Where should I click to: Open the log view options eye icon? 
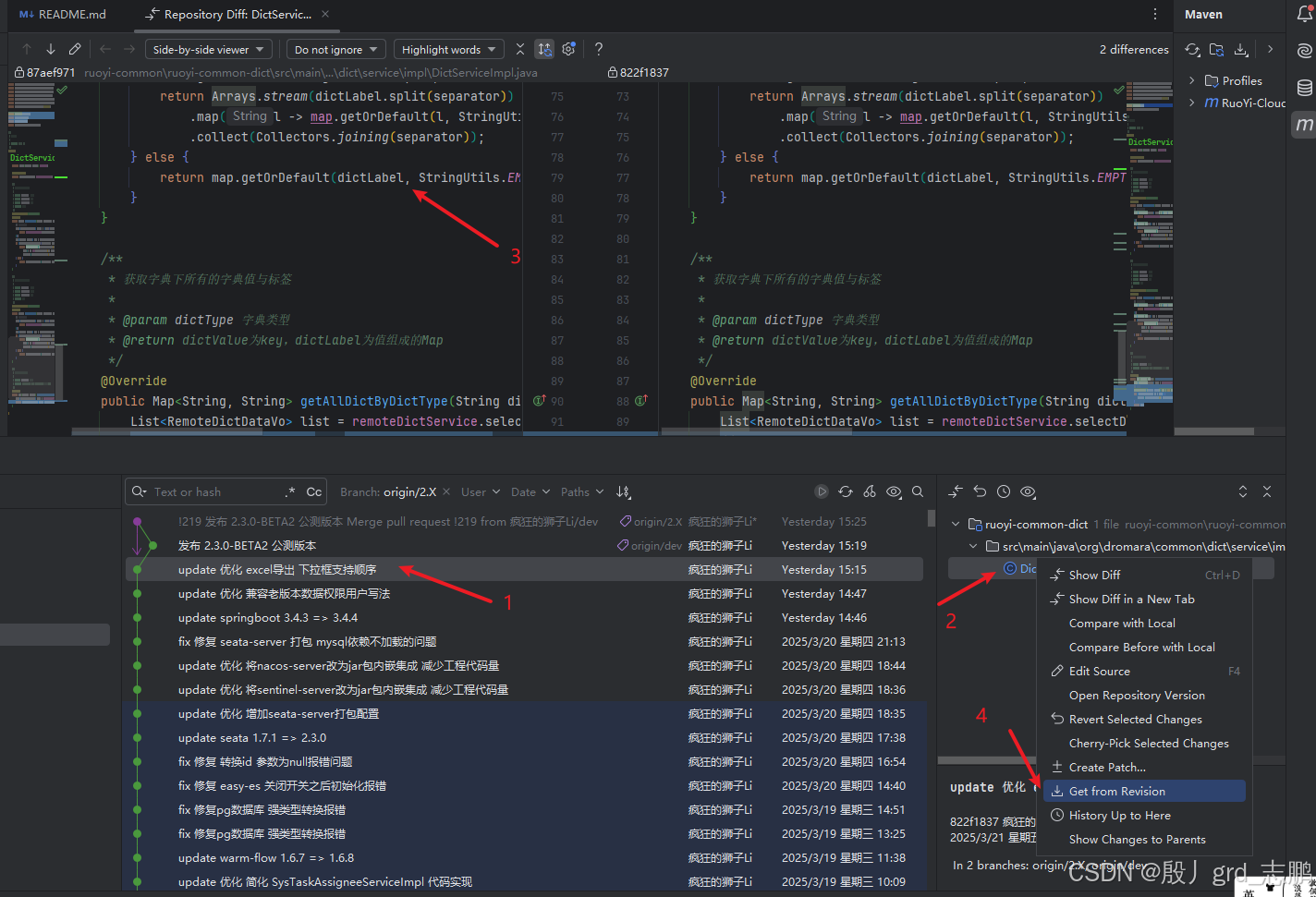pyautogui.click(x=894, y=491)
